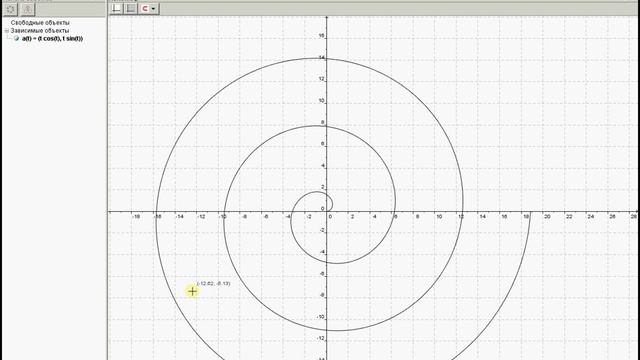640x360 pixels.
Task: Toggle auxiliary objects button in algebra view
Action: pos(11,9)
